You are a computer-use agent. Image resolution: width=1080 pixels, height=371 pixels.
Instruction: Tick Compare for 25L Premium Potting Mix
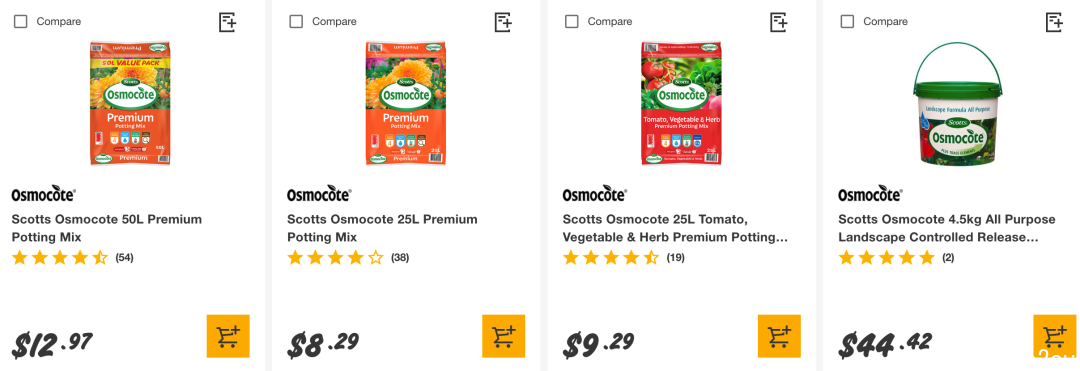pos(296,21)
